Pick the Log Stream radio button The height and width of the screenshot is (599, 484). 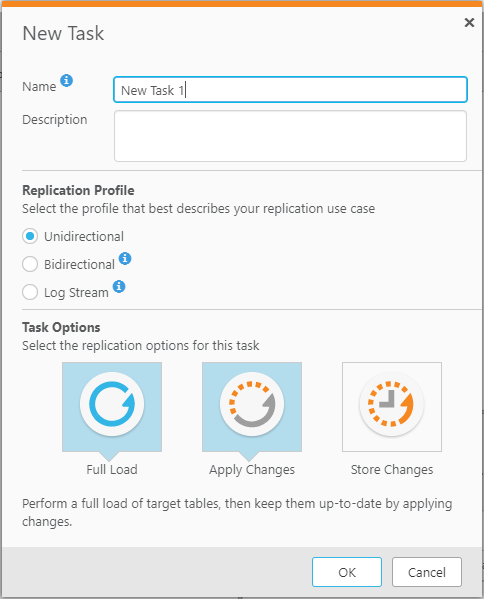pyautogui.click(x=30, y=292)
